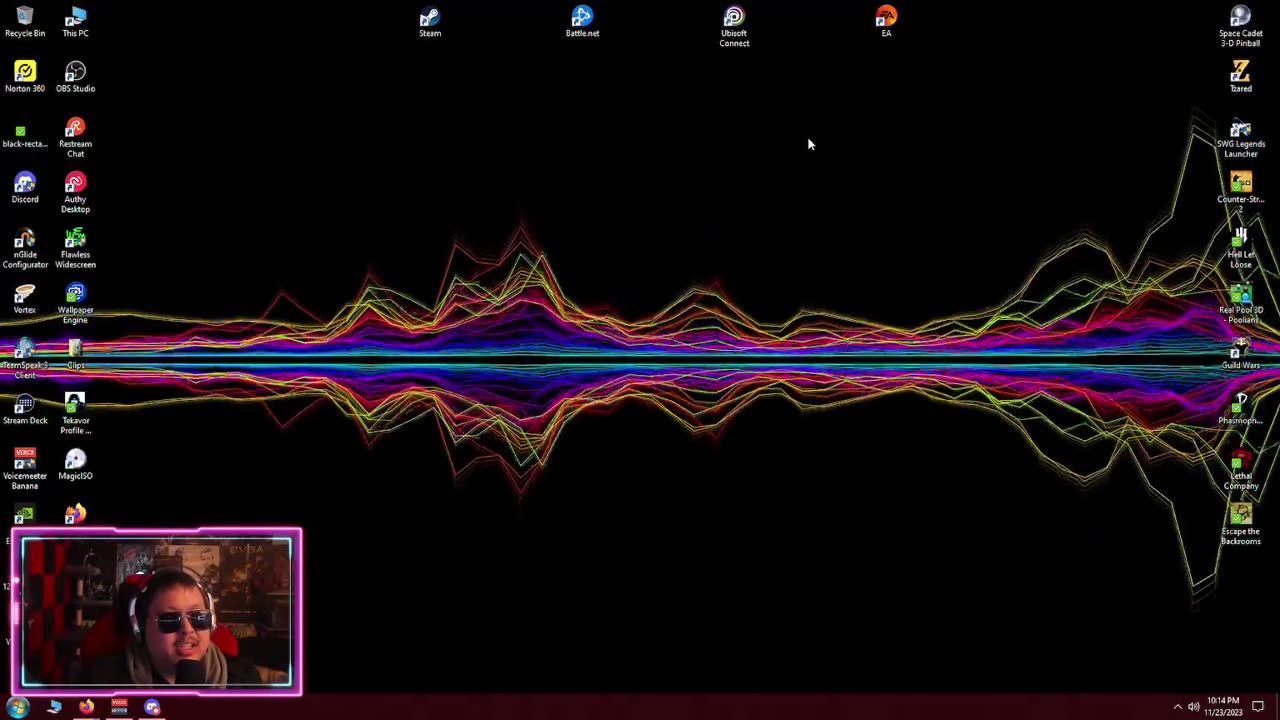Open the volume speaker control
Screen dimensions: 1280x720
tap(1194, 707)
